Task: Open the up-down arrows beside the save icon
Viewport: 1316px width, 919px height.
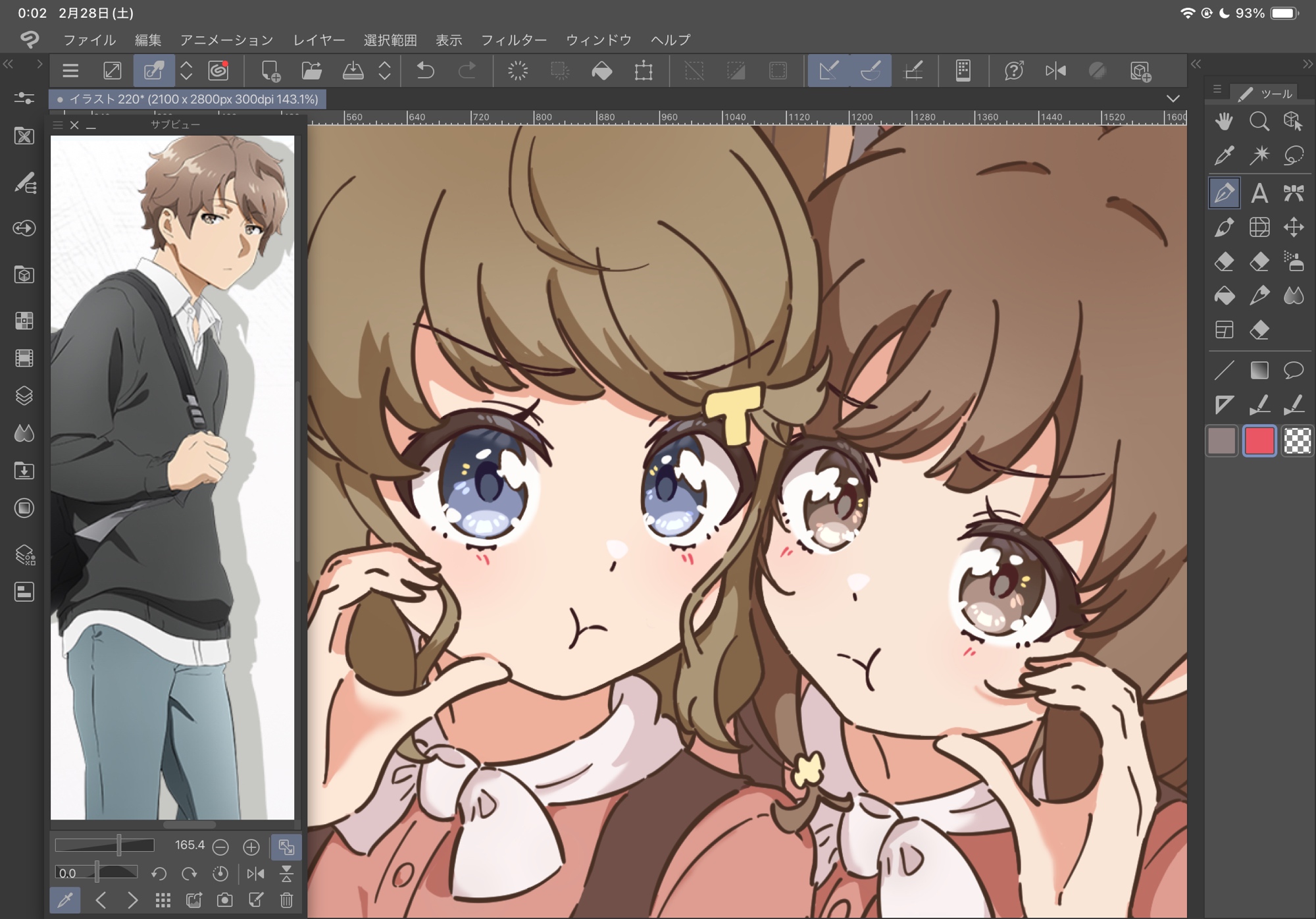Action: point(385,70)
